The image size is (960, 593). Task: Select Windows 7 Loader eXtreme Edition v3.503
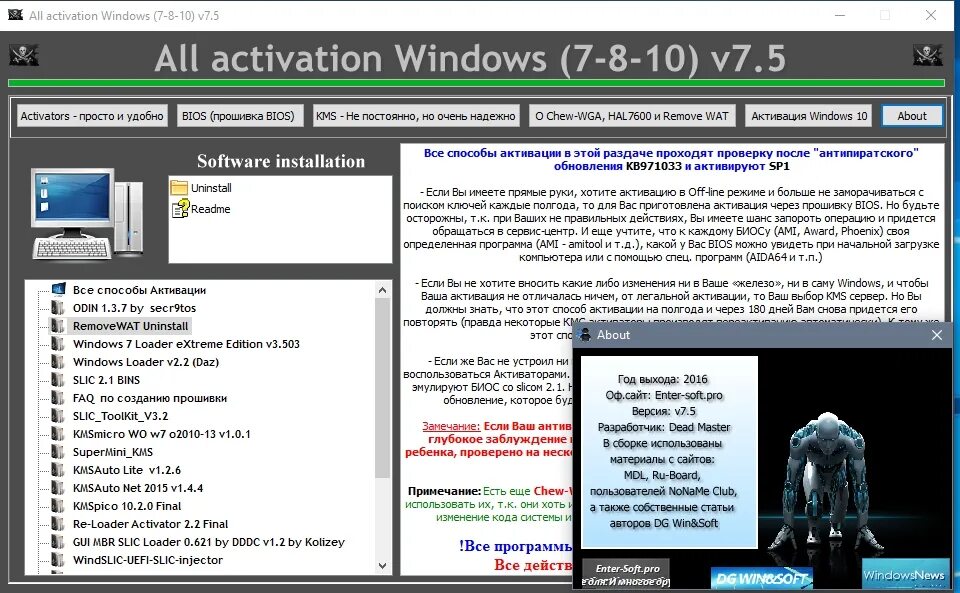click(x=186, y=344)
